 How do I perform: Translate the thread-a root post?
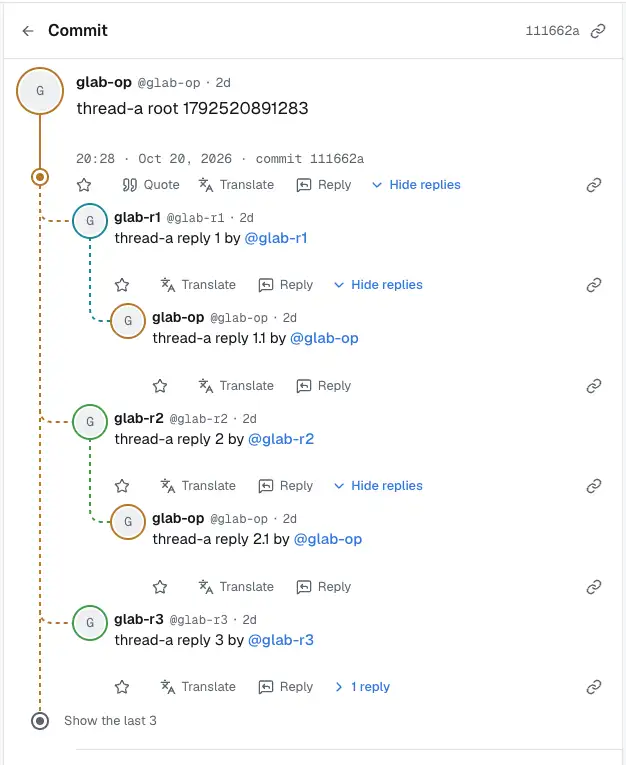[x=236, y=185]
